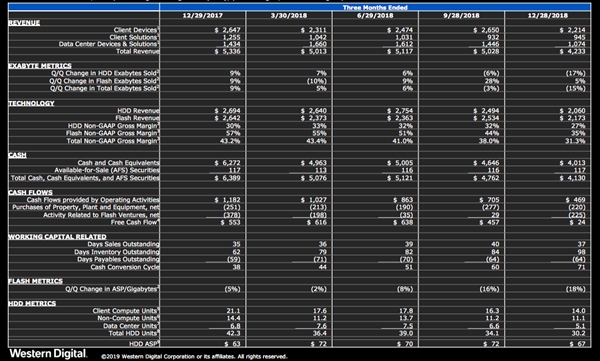Click HDD Revenue value "$ 2,754"

click(x=400, y=111)
